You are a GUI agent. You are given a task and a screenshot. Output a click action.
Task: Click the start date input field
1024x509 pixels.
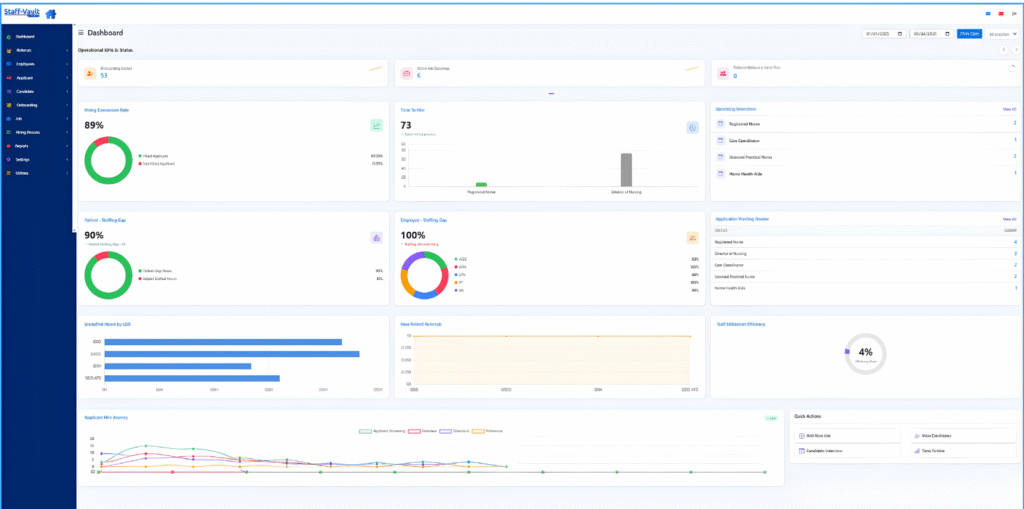click(x=884, y=34)
